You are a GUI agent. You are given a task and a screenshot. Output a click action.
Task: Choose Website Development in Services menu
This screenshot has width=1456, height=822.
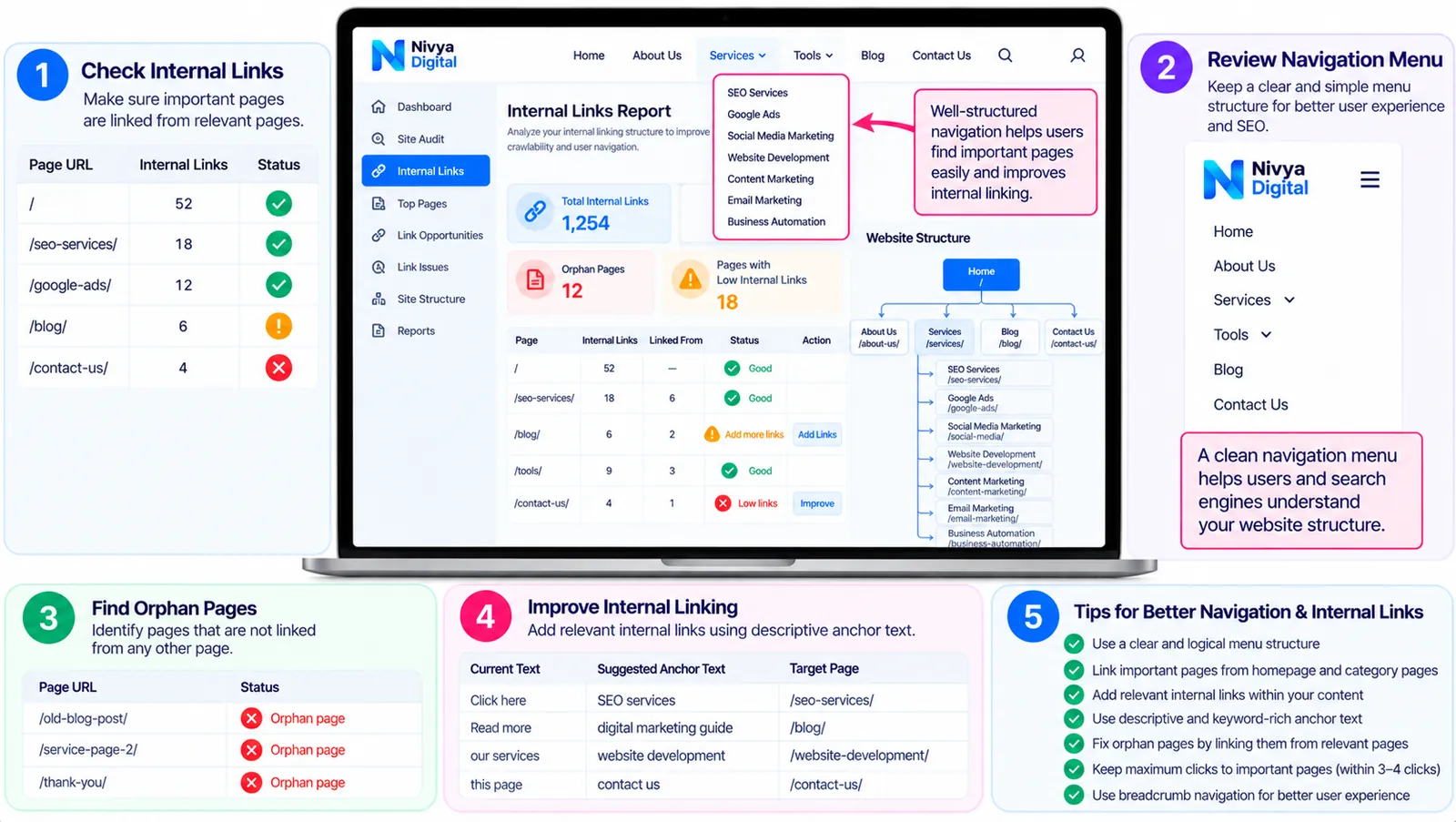click(x=778, y=157)
